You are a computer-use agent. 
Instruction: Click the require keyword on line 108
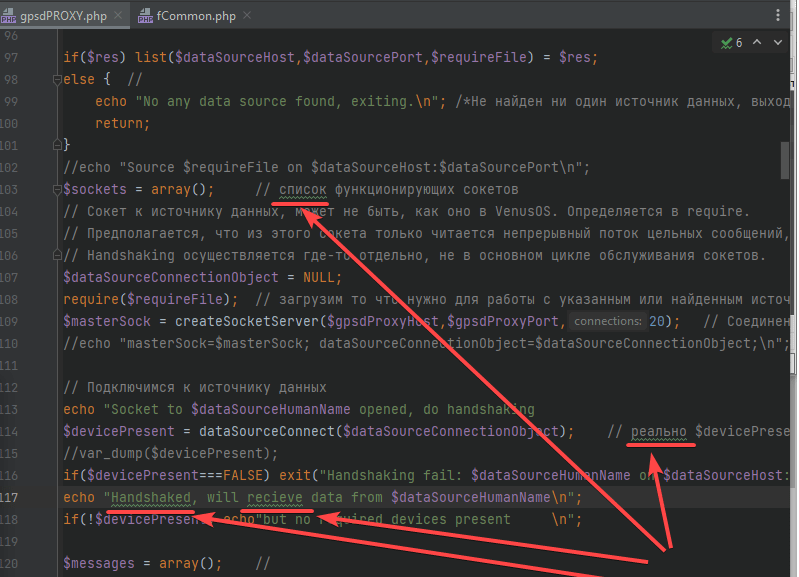91,299
